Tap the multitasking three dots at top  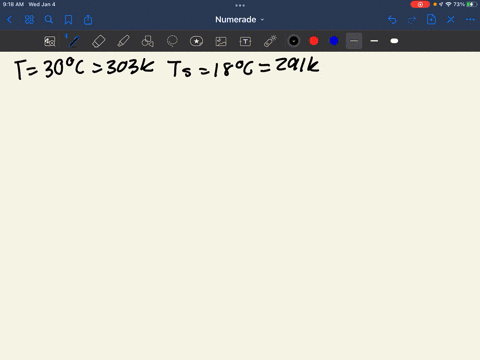point(240,5)
